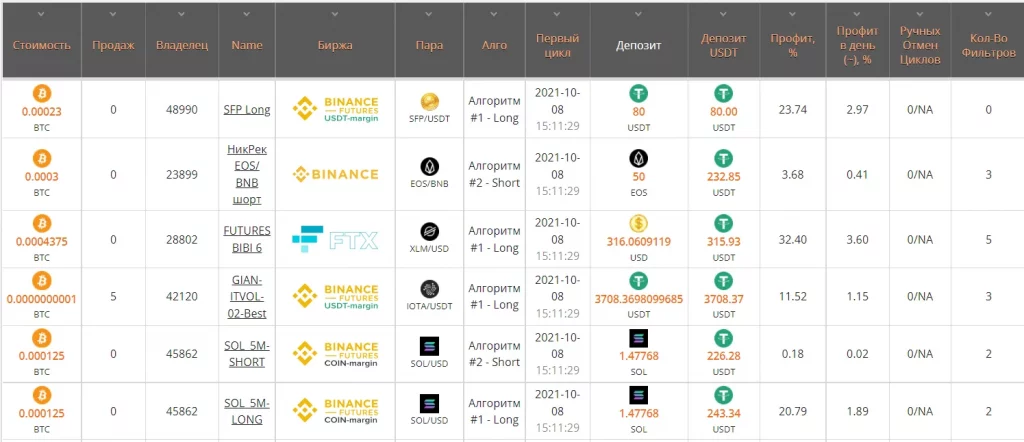
Task: Open the dropdown arrow above Биржа column
Action: tap(335, 15)
